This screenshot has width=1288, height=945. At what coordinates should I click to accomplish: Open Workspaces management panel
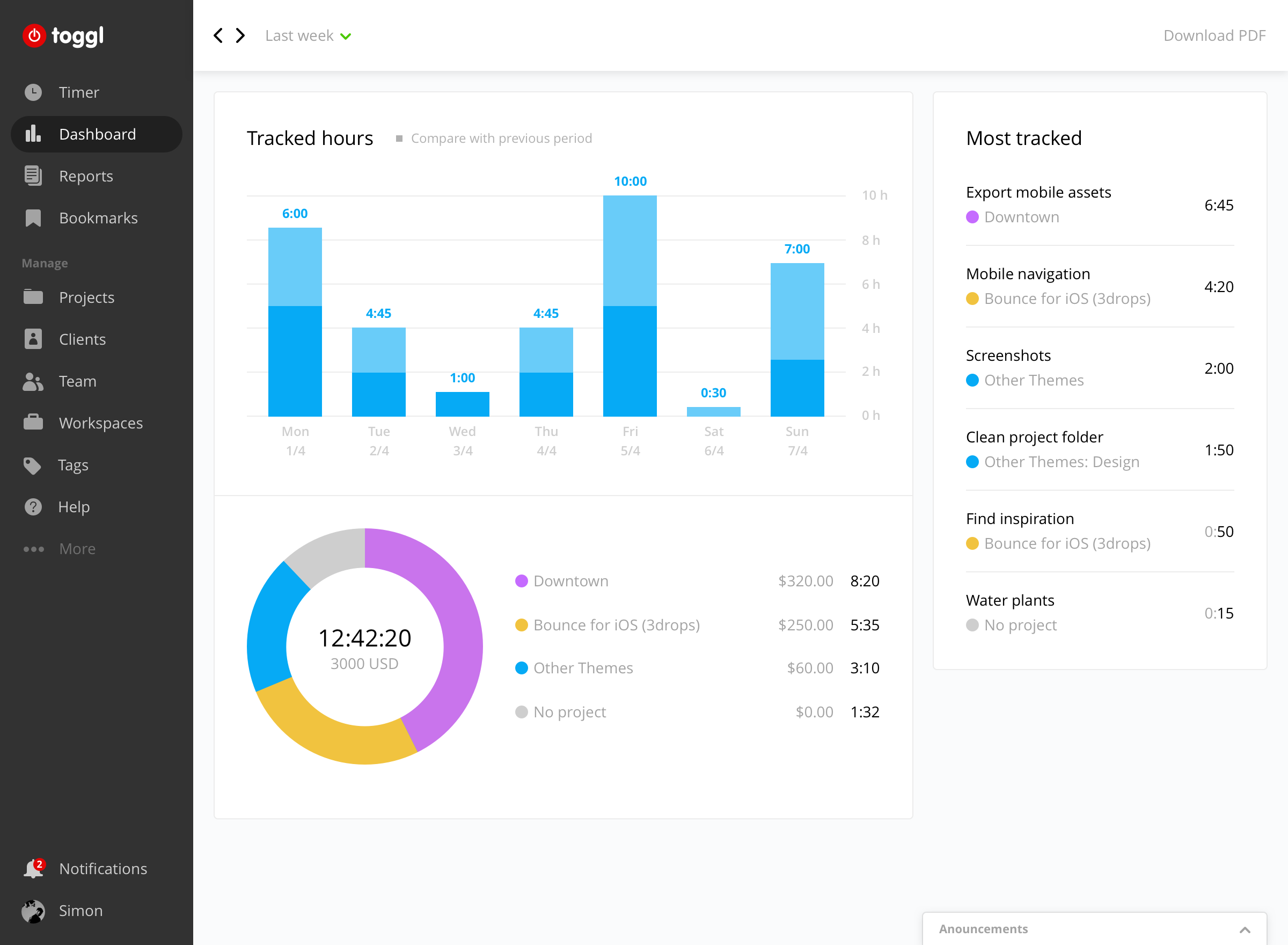(101, 423)
